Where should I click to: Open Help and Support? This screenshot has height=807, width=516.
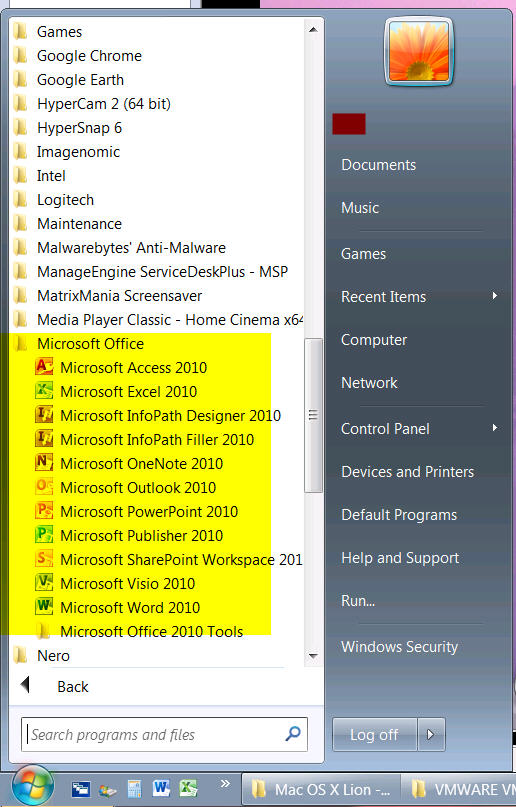[x=400, y=558]
